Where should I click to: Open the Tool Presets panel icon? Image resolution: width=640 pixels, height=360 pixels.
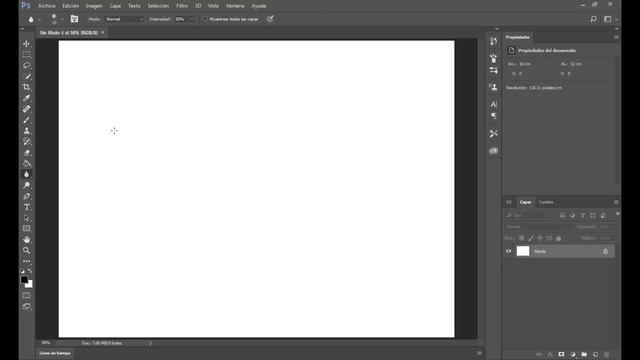tap(493, 133)
